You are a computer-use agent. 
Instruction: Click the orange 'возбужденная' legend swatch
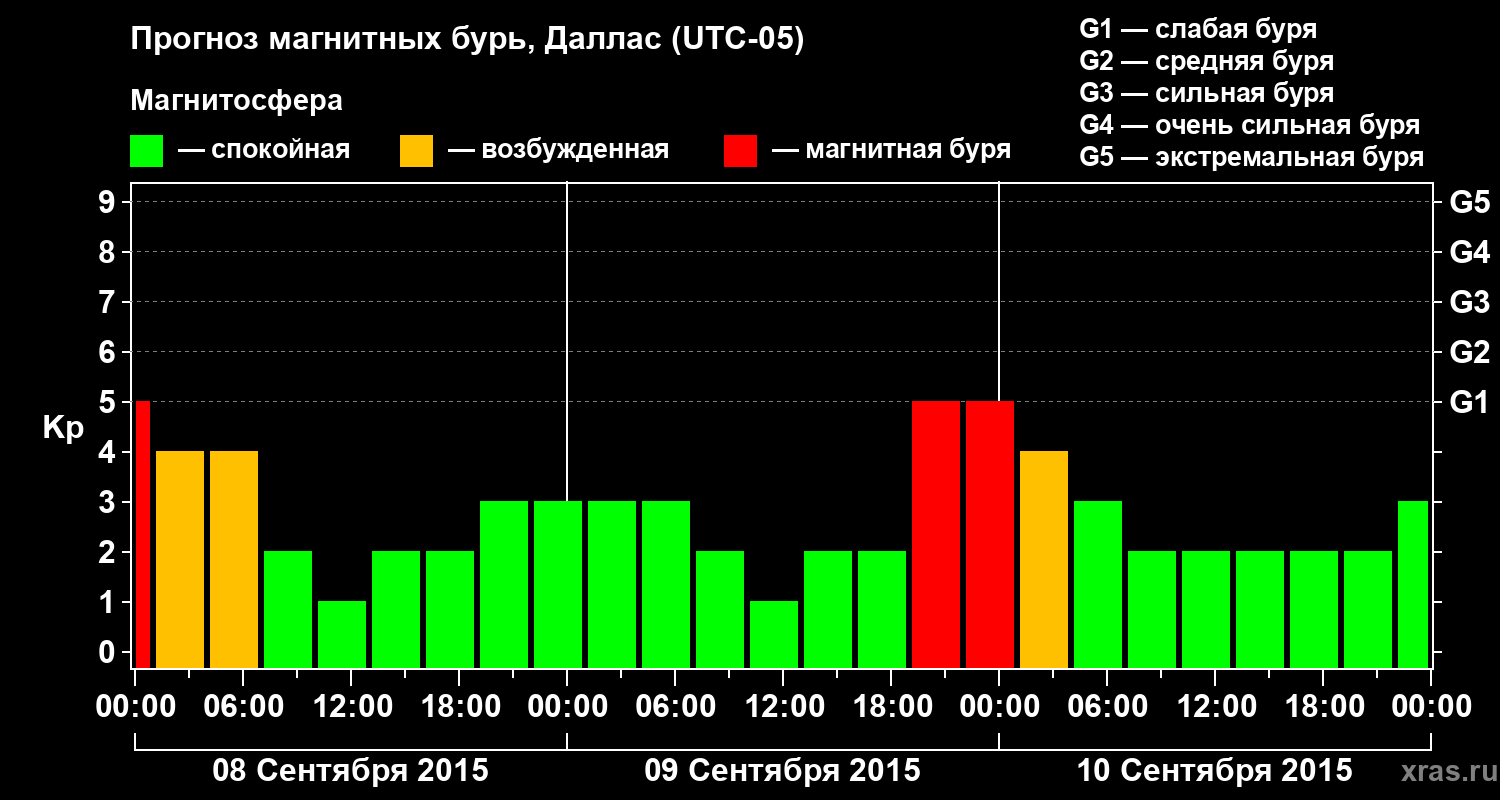tap(416, 151)
